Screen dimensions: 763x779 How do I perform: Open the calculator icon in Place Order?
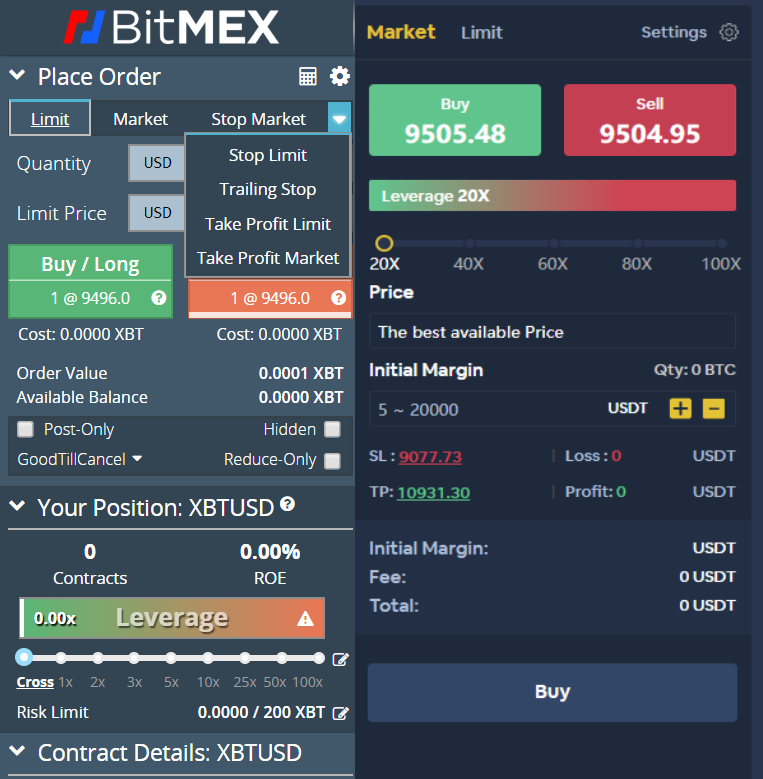[308, 77]
